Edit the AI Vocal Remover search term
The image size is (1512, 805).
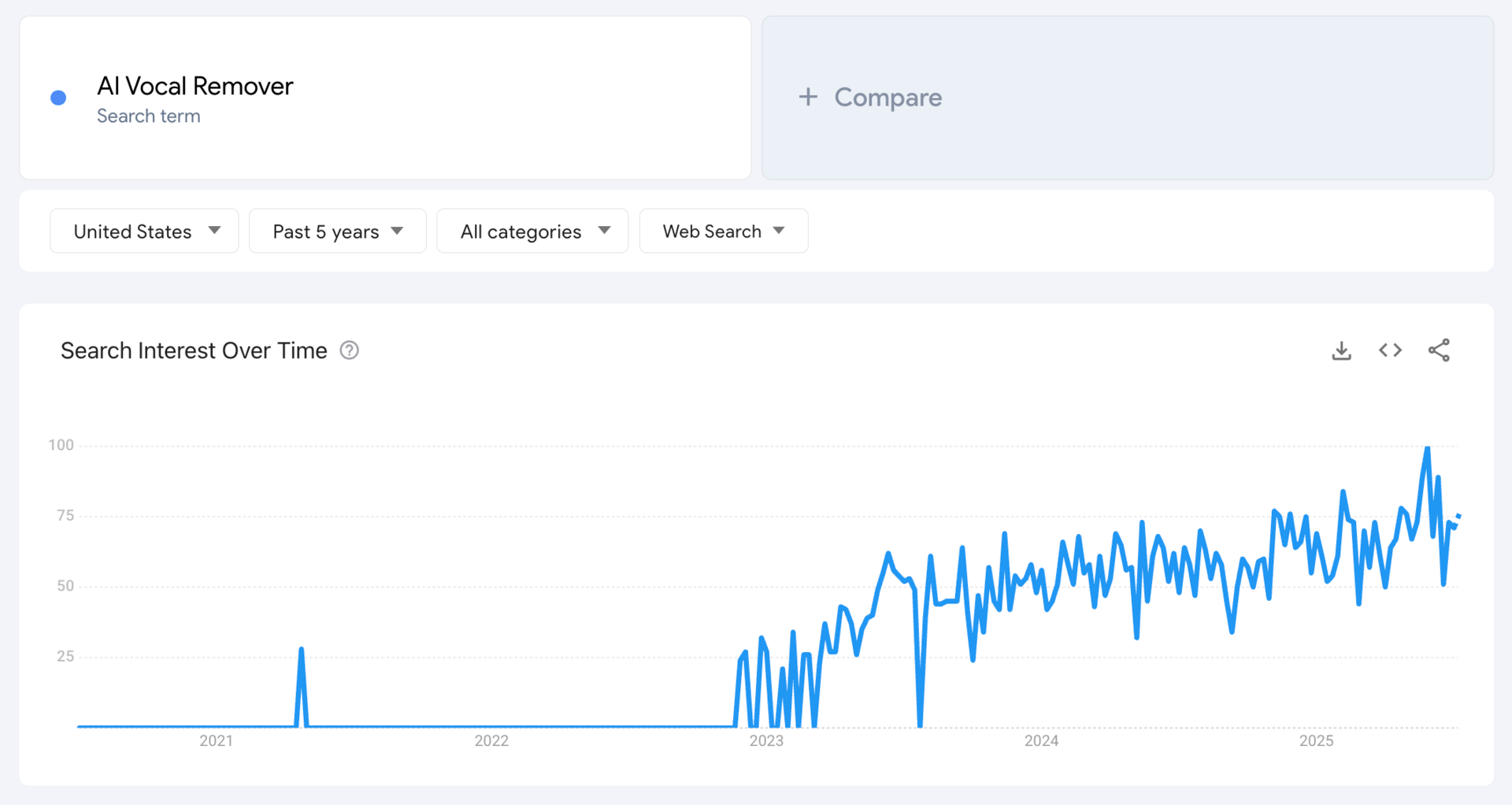195,86
